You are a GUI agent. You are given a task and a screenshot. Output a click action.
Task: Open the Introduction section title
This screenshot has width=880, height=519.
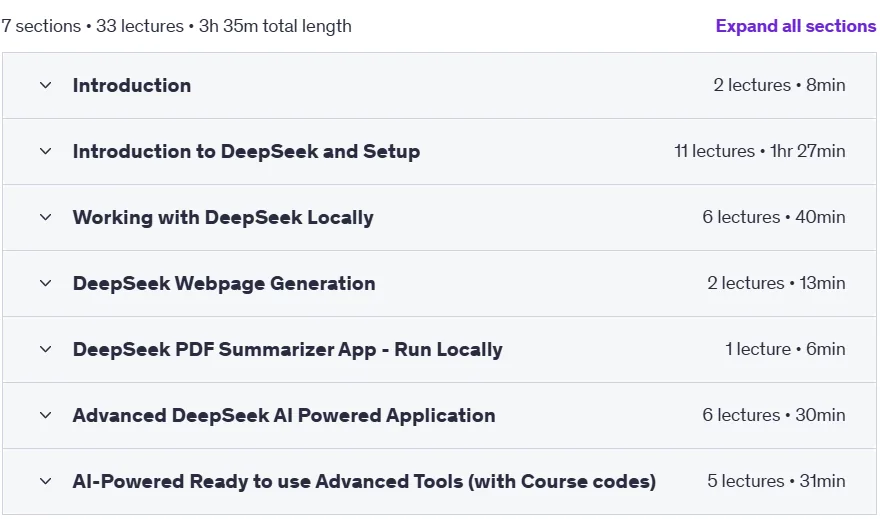(x=132, y=85)
